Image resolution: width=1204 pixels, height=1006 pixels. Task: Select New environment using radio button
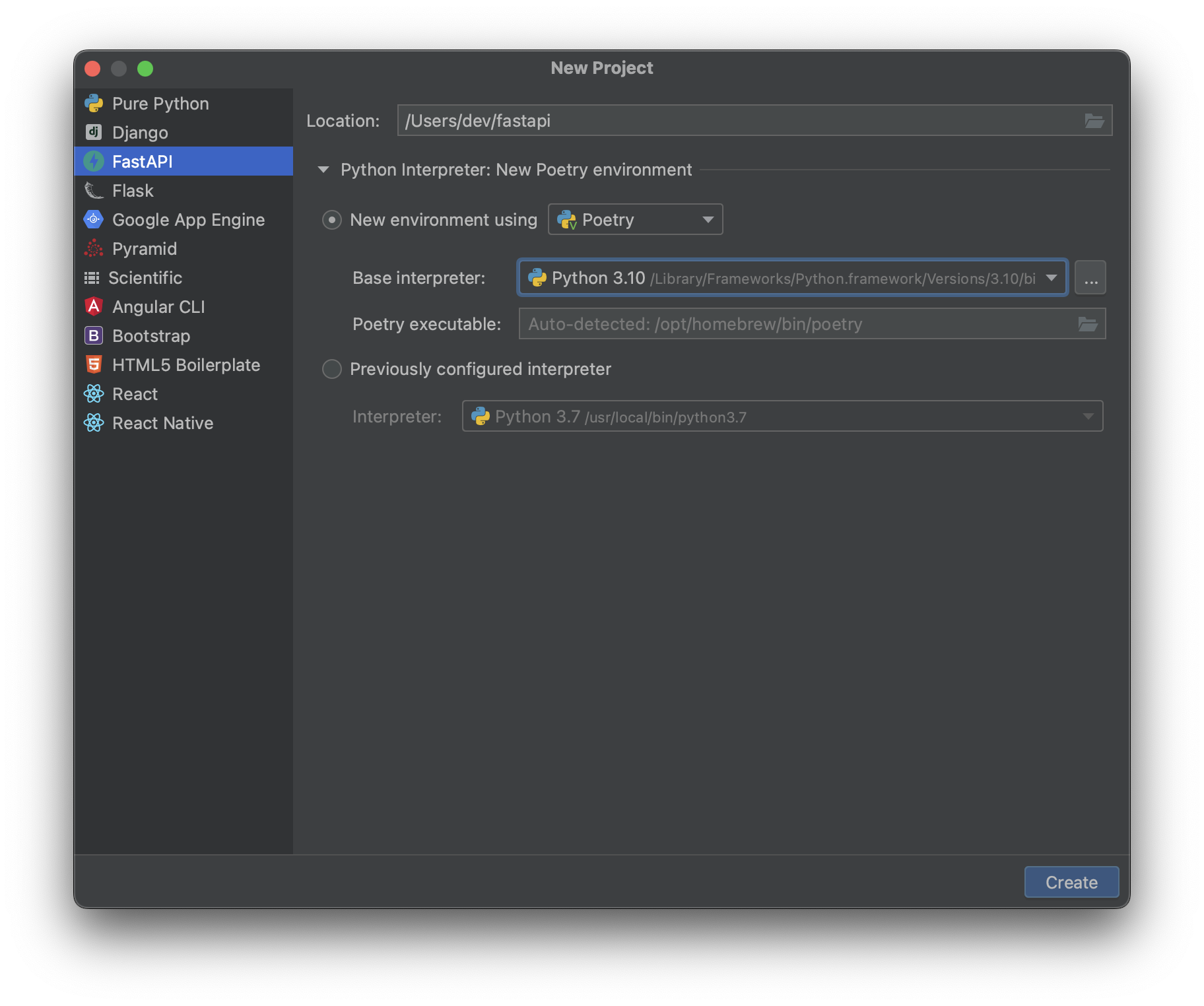point(332,220)
